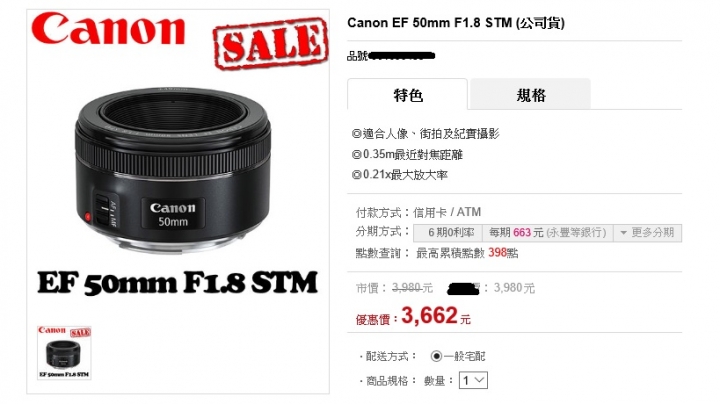Click the chevron in the quantity box
The width and height of the screenshot is (720, 404).
pyautogui.click(x=479, y=380)
